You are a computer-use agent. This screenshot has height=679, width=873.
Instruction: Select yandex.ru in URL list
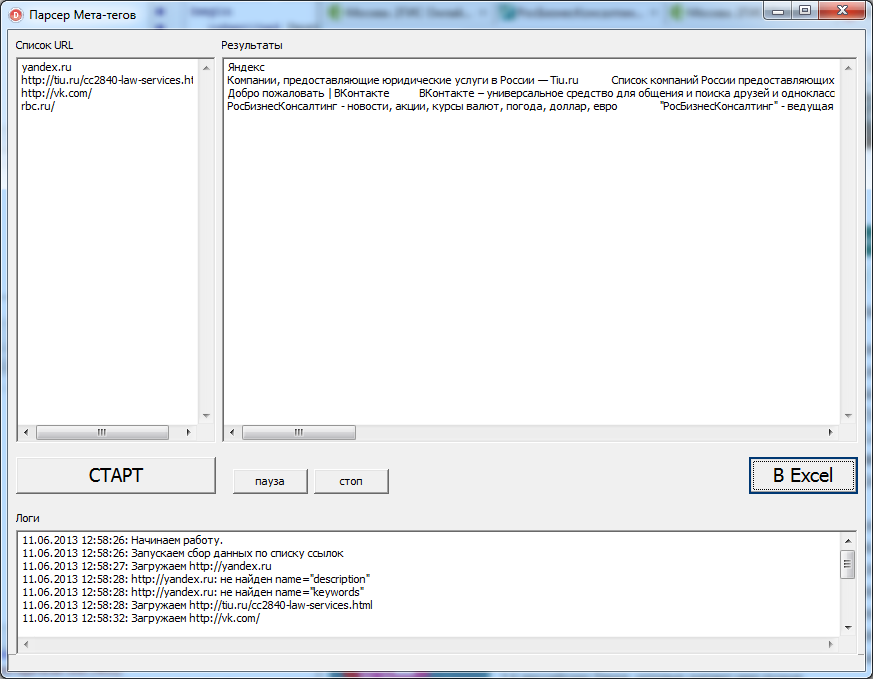point(47,67)
